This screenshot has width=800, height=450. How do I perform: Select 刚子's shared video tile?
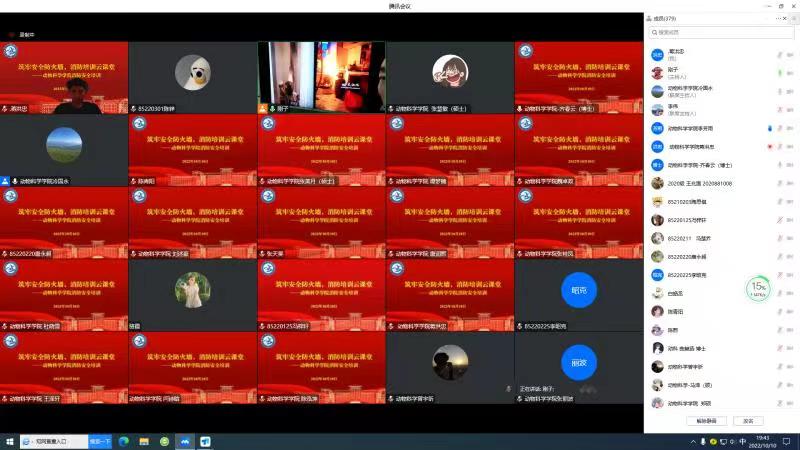pos(320,76)
